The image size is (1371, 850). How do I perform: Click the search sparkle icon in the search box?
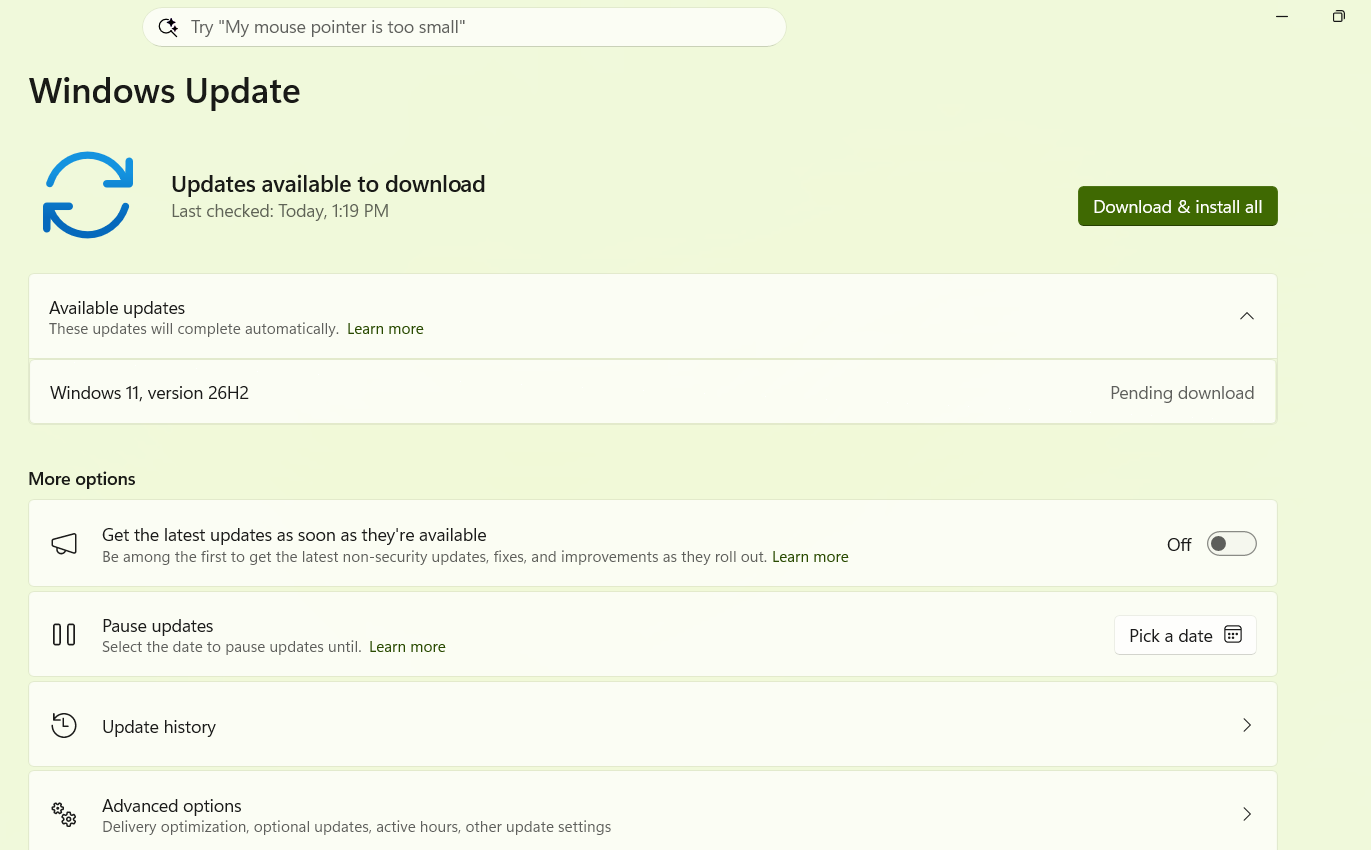[x=168, y=27]
